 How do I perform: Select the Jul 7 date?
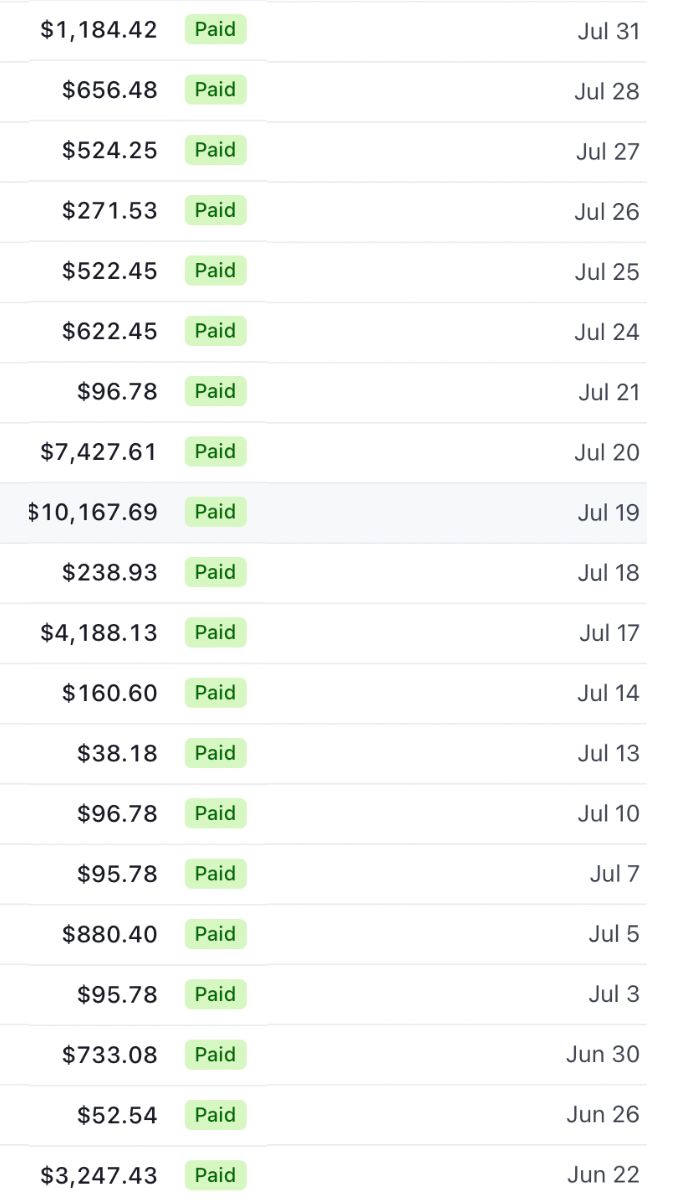[x=614, y=874]
